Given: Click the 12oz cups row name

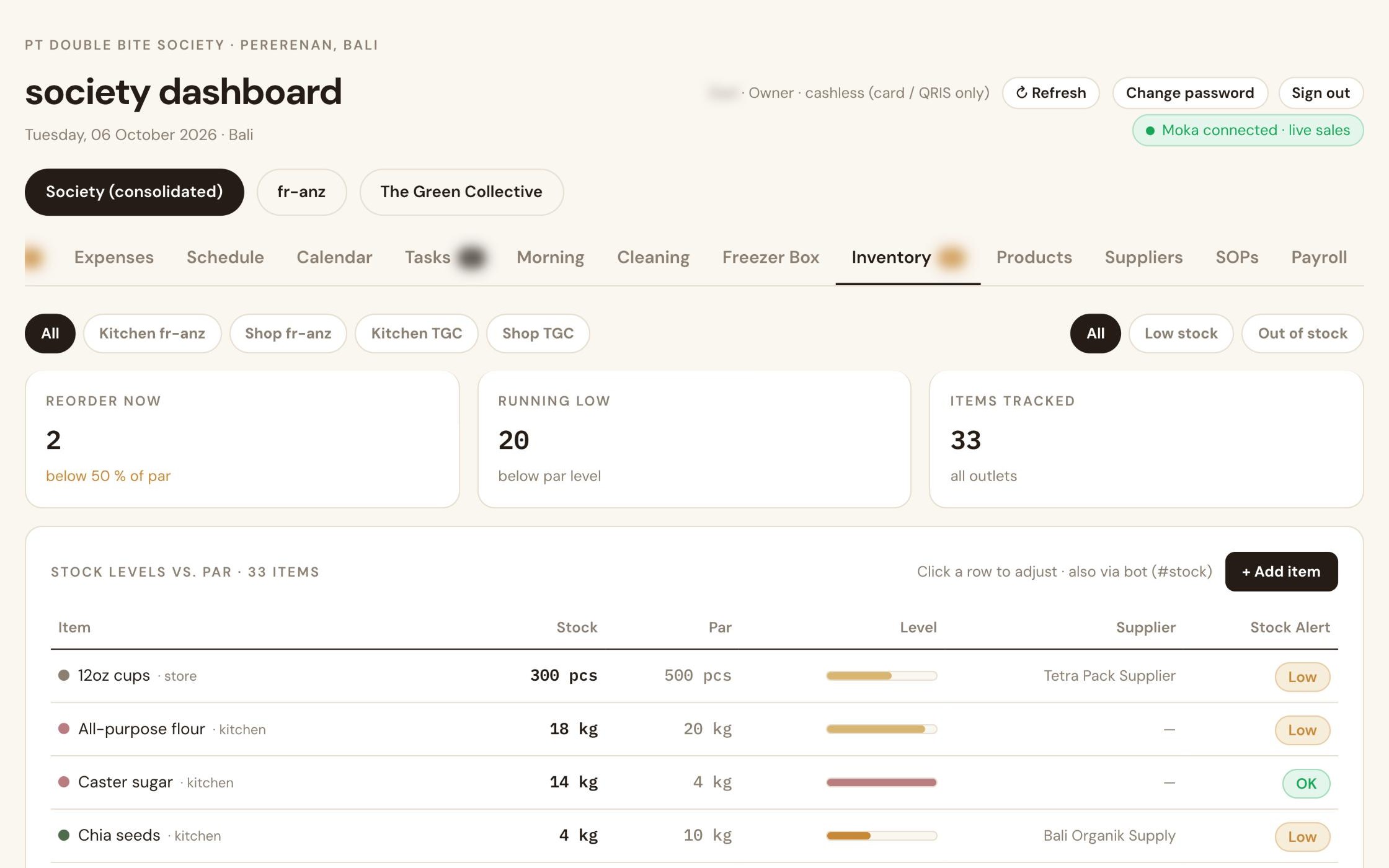Looking at the screenshot, I should (x=114, y=676).
